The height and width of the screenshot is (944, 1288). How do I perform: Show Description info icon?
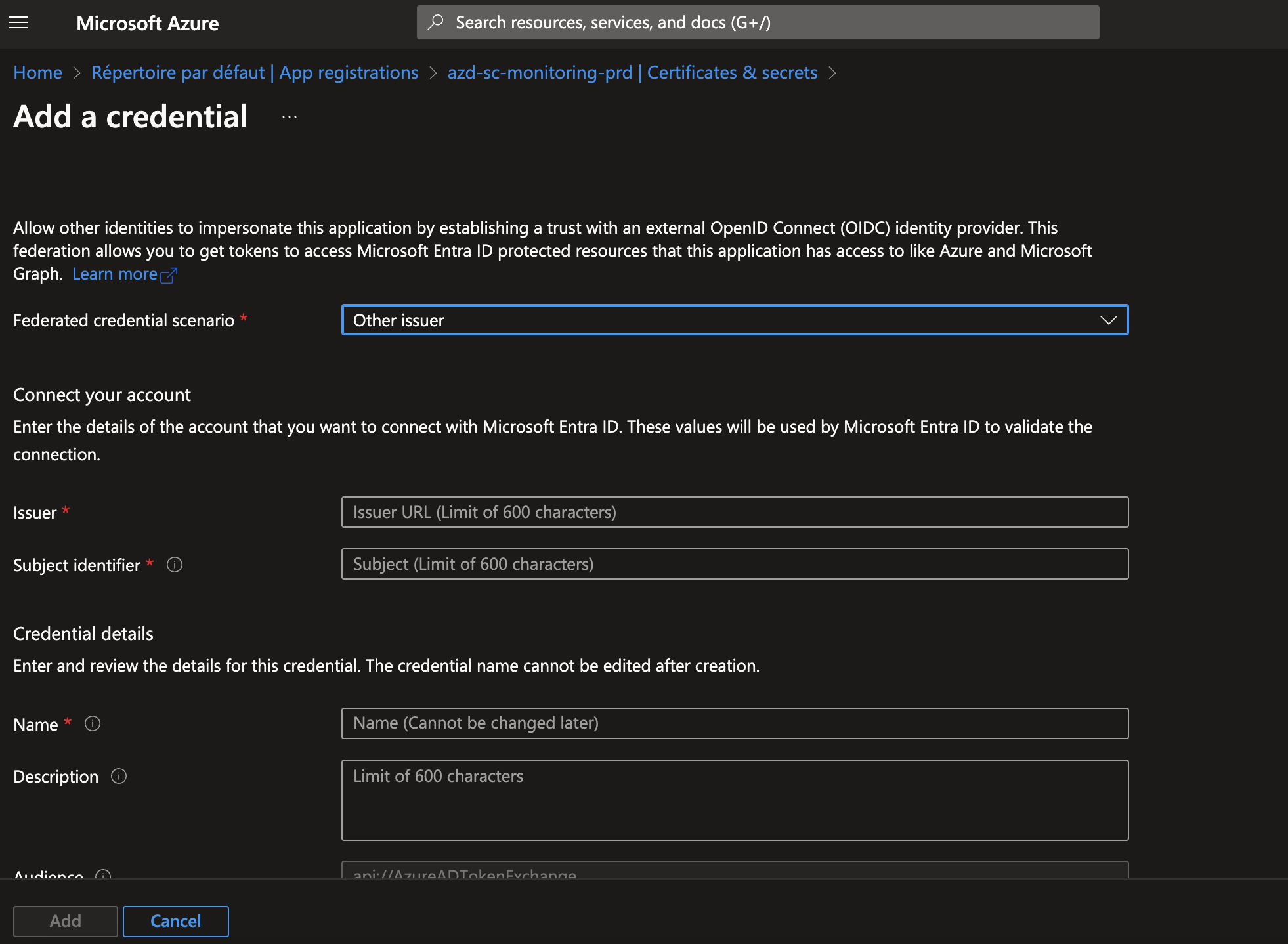click(119, 776)
